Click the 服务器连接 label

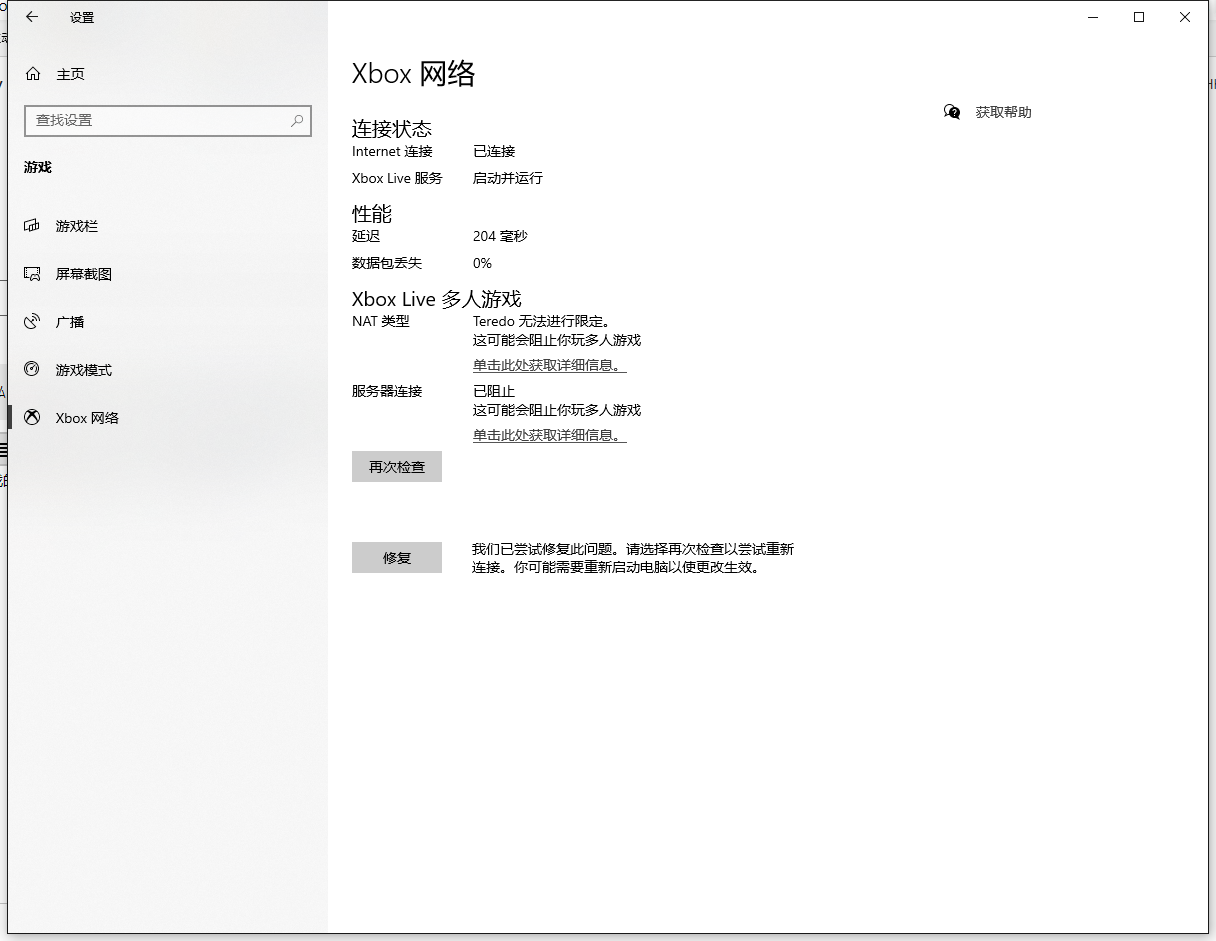pos(387,391)
